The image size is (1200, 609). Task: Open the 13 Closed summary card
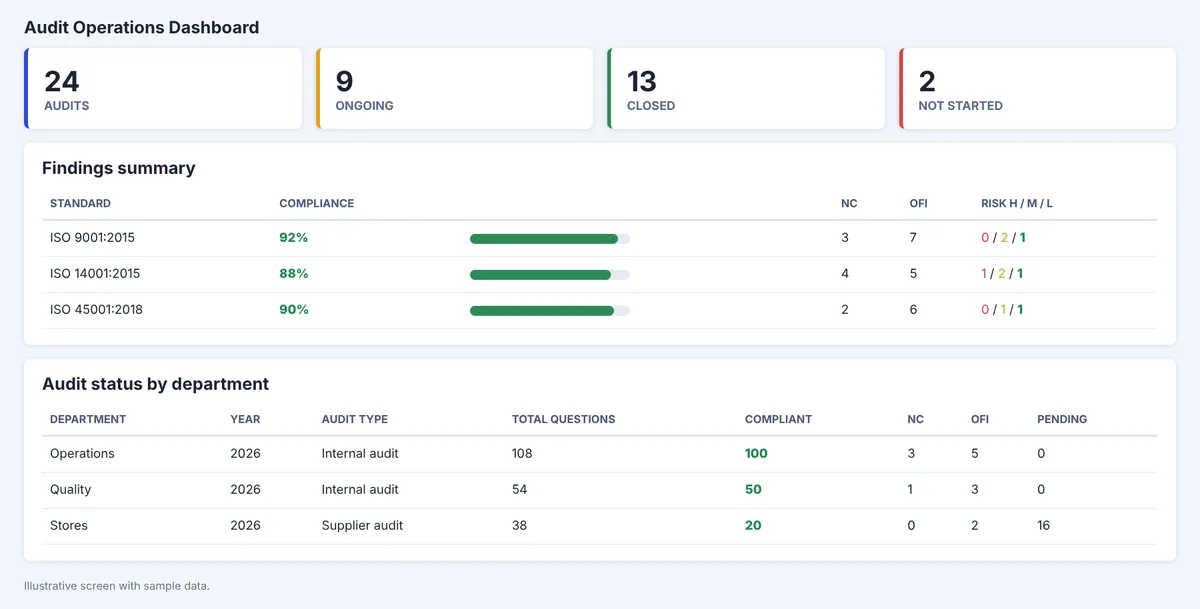pyautogui.click(x=746, y=89)
